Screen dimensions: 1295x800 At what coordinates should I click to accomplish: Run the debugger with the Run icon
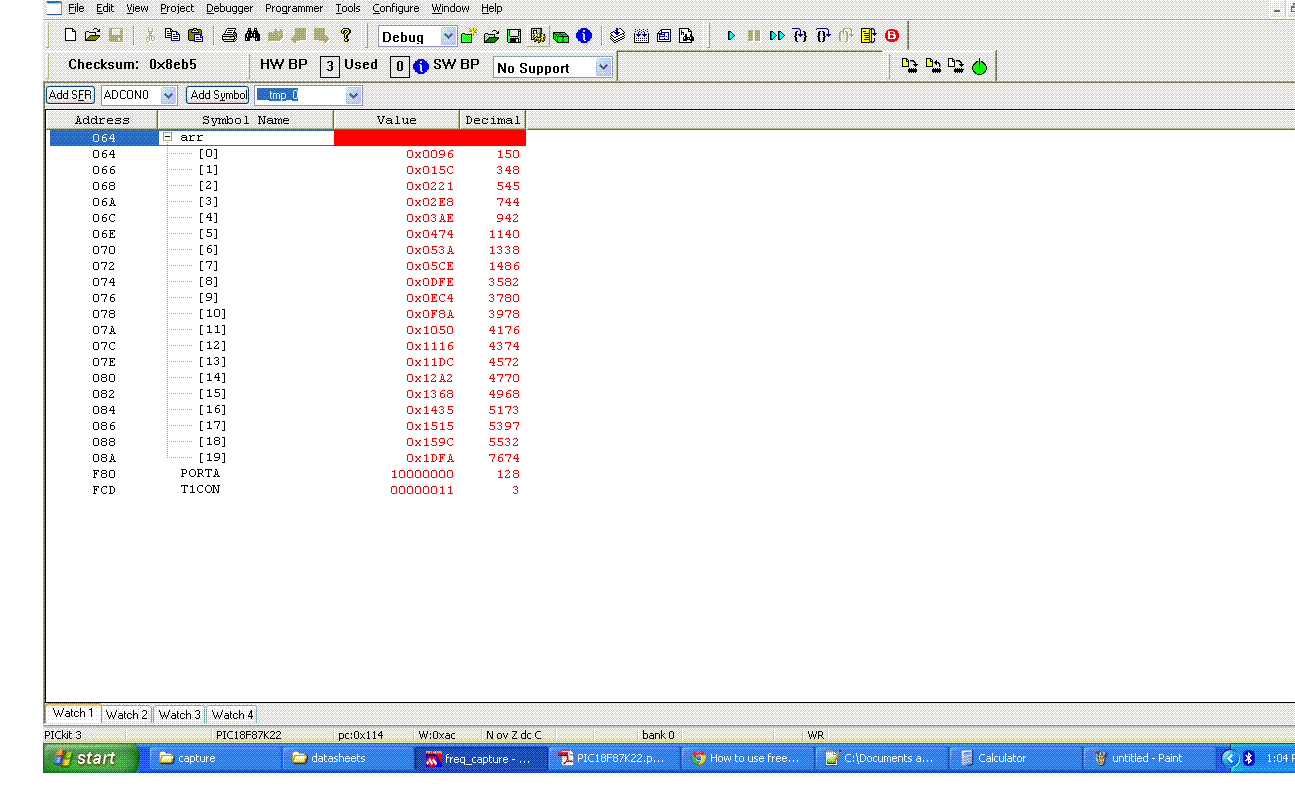click(732, 35)
